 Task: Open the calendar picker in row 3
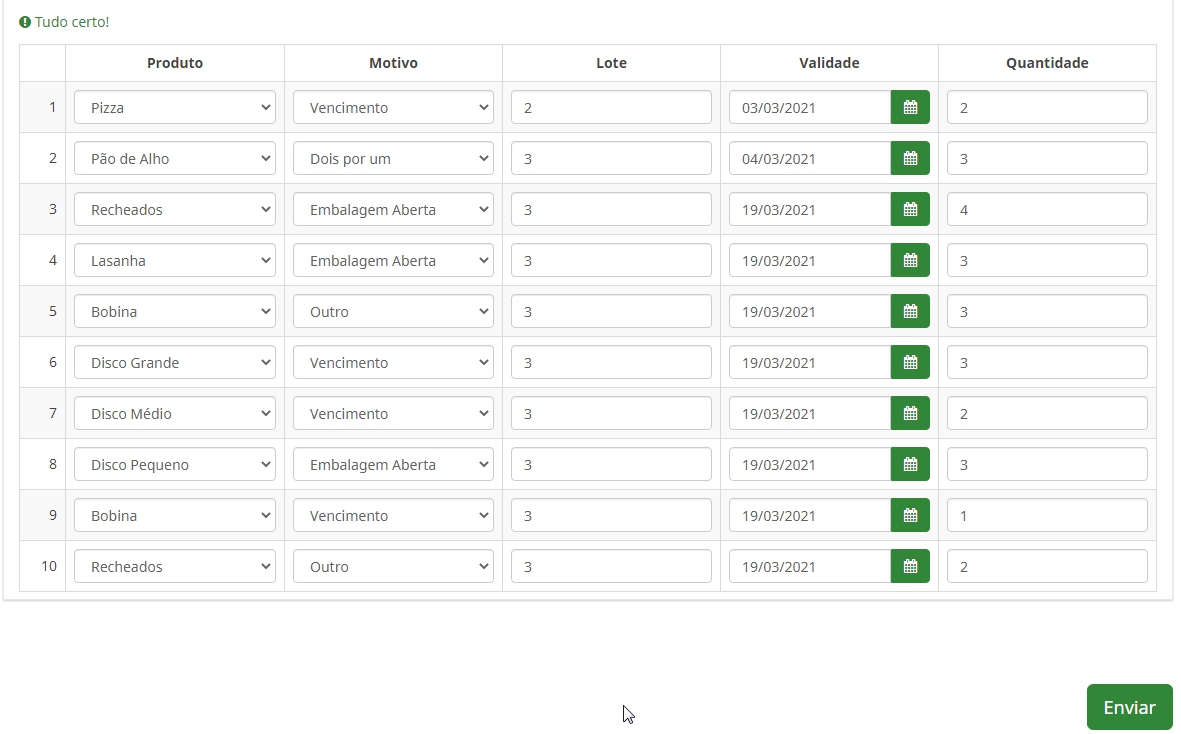910,209
